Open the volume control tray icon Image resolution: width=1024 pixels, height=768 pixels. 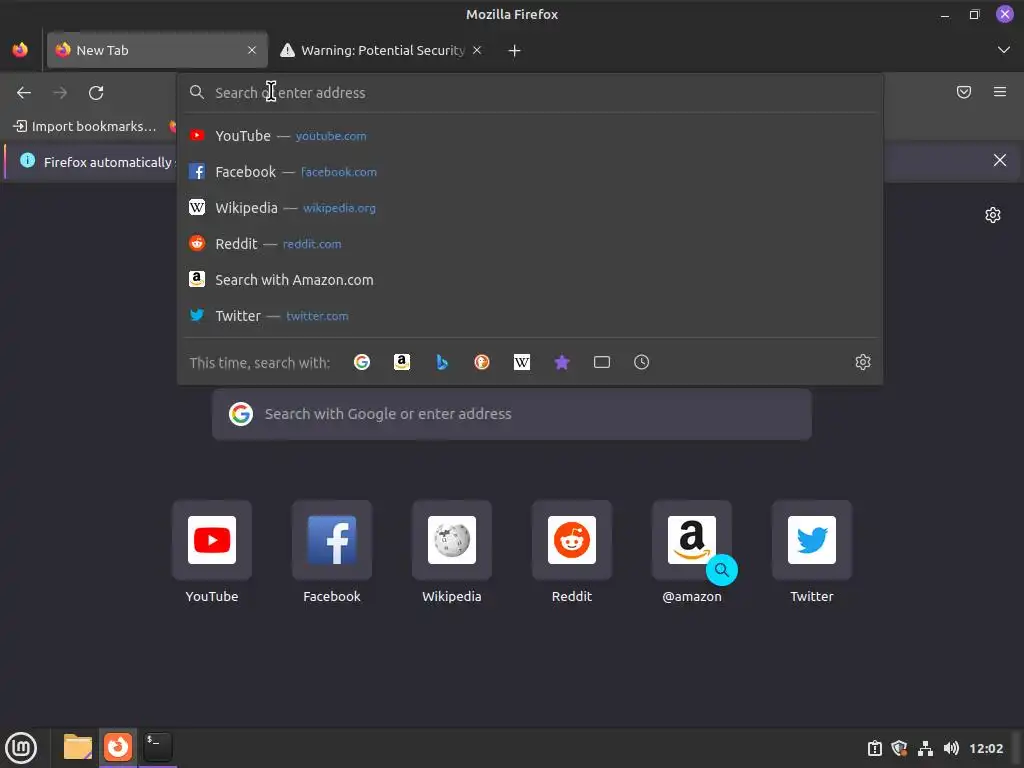(x=951, y=748)
